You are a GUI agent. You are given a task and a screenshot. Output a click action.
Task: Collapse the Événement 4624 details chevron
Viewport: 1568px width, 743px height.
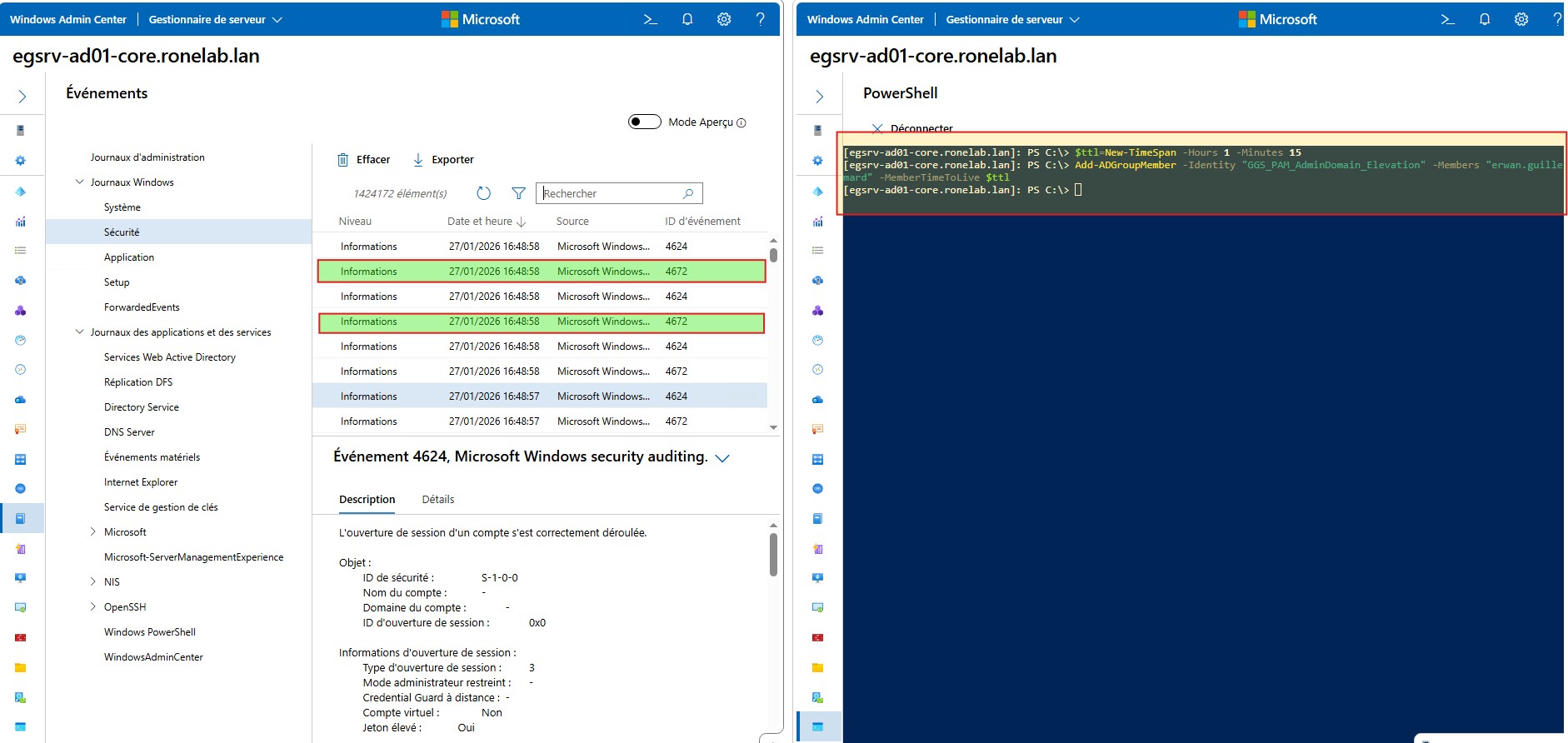(x=722, y=458)
